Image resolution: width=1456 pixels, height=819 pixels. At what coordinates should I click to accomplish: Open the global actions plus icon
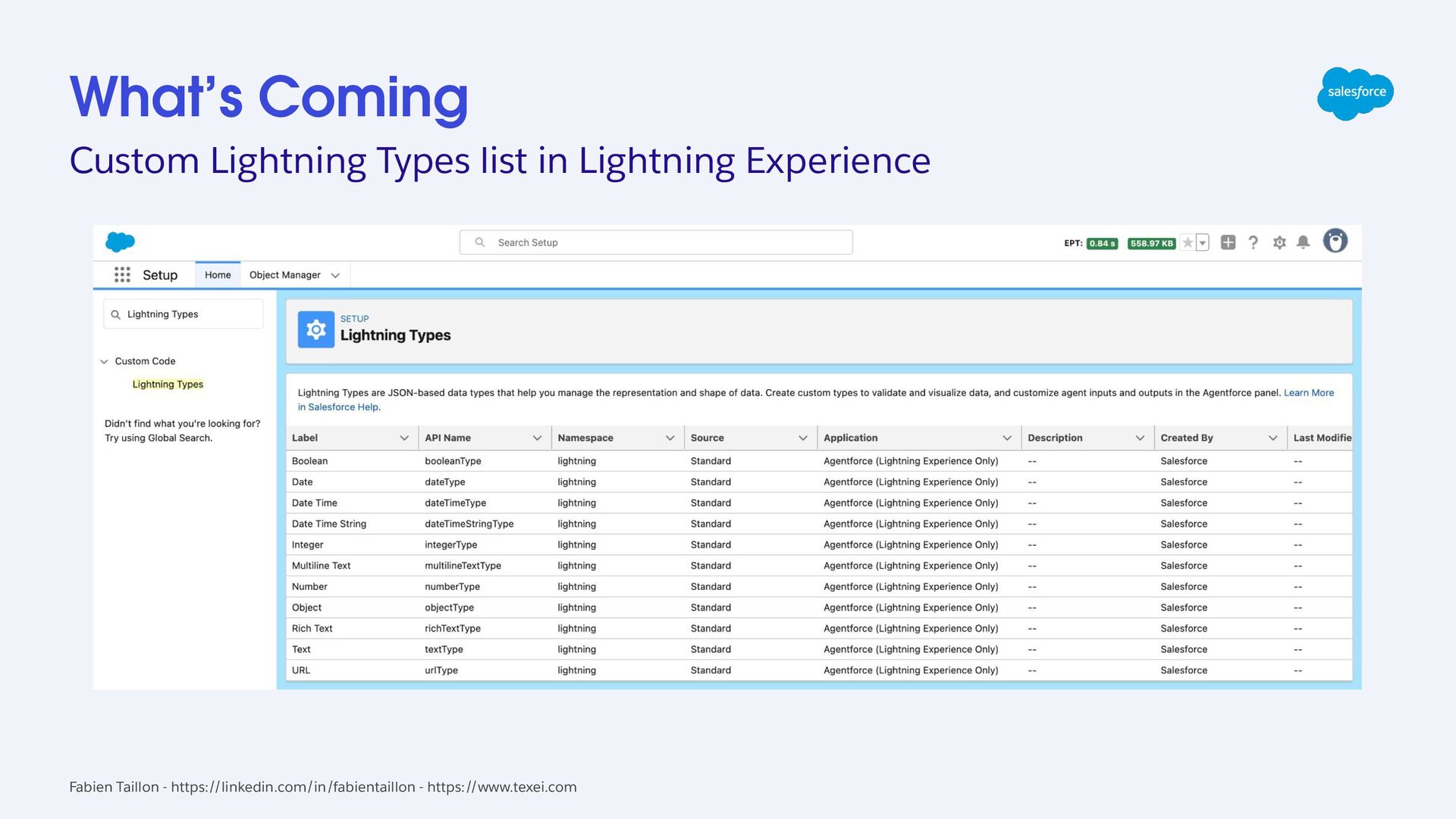[x=1228, y=242]
